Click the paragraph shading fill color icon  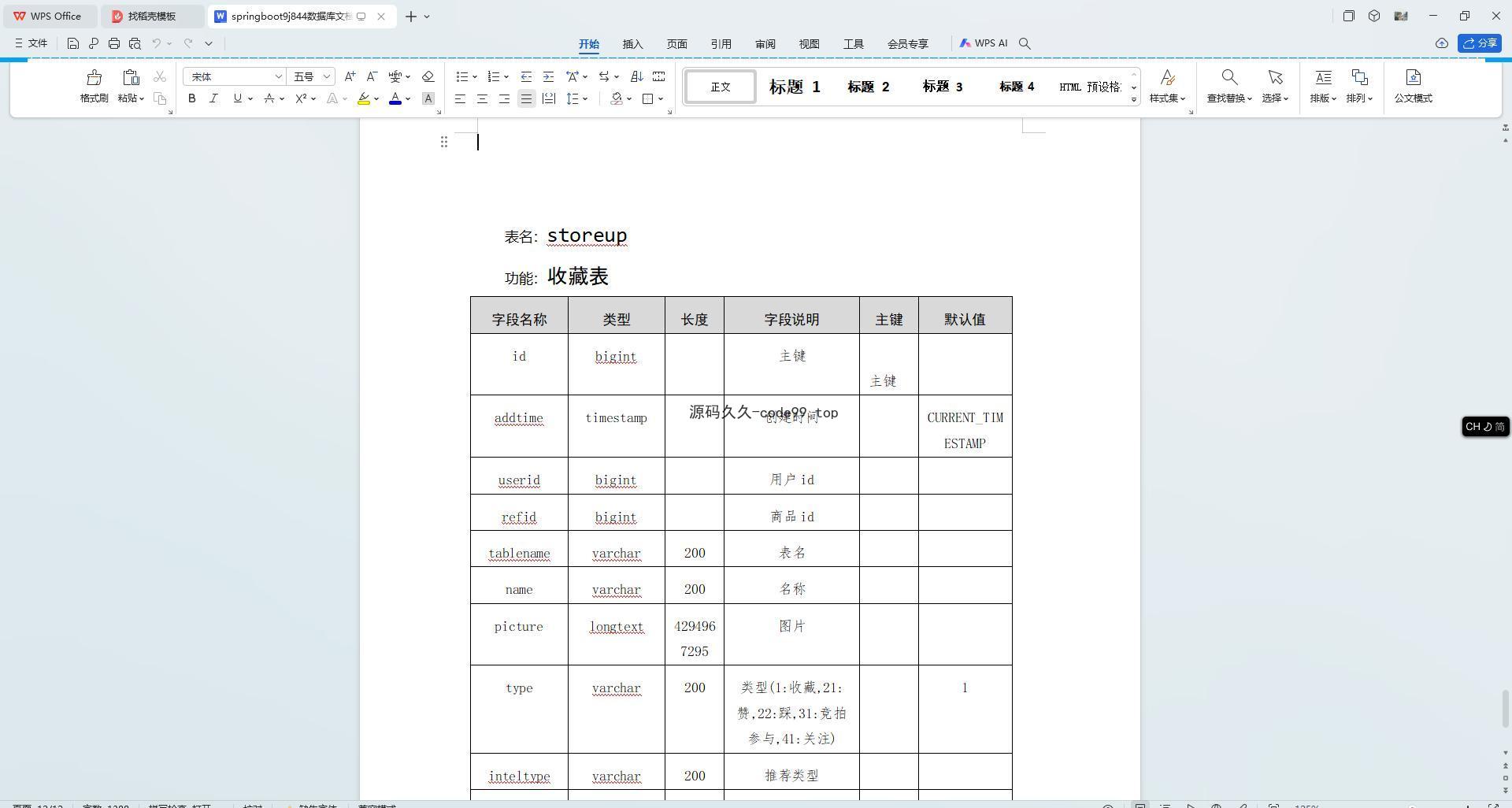[617, 98]
